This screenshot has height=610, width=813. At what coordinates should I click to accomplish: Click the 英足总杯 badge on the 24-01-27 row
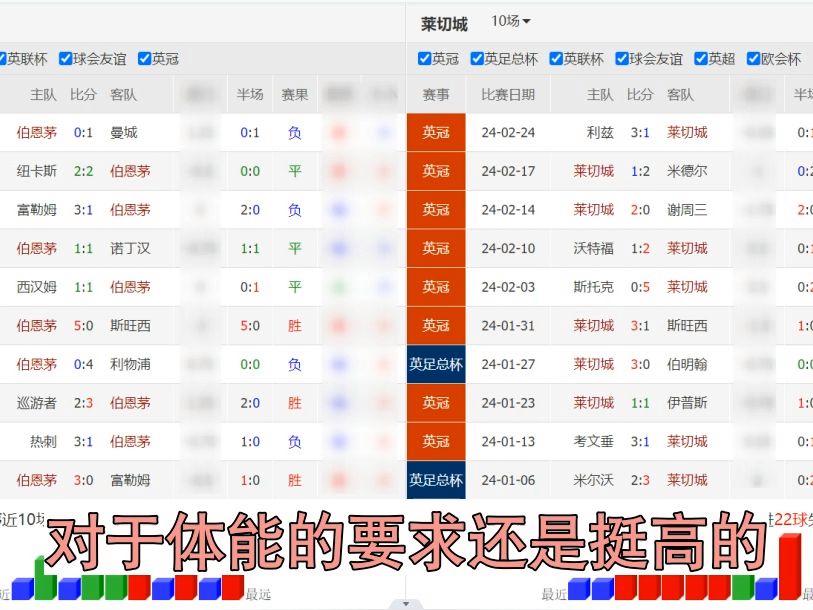[x=436, y=364]
